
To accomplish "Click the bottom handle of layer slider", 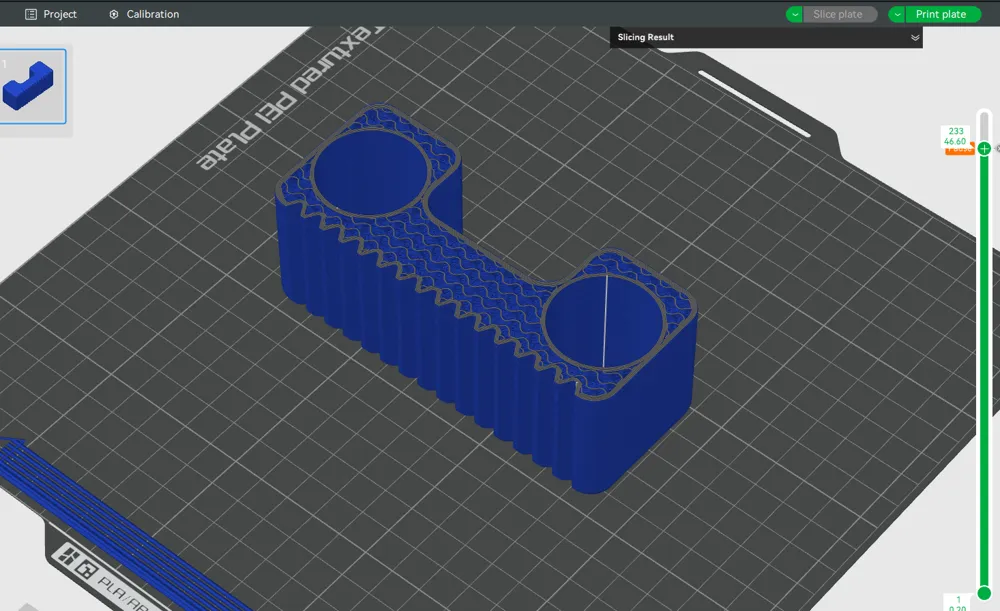I will click(984, 593).
